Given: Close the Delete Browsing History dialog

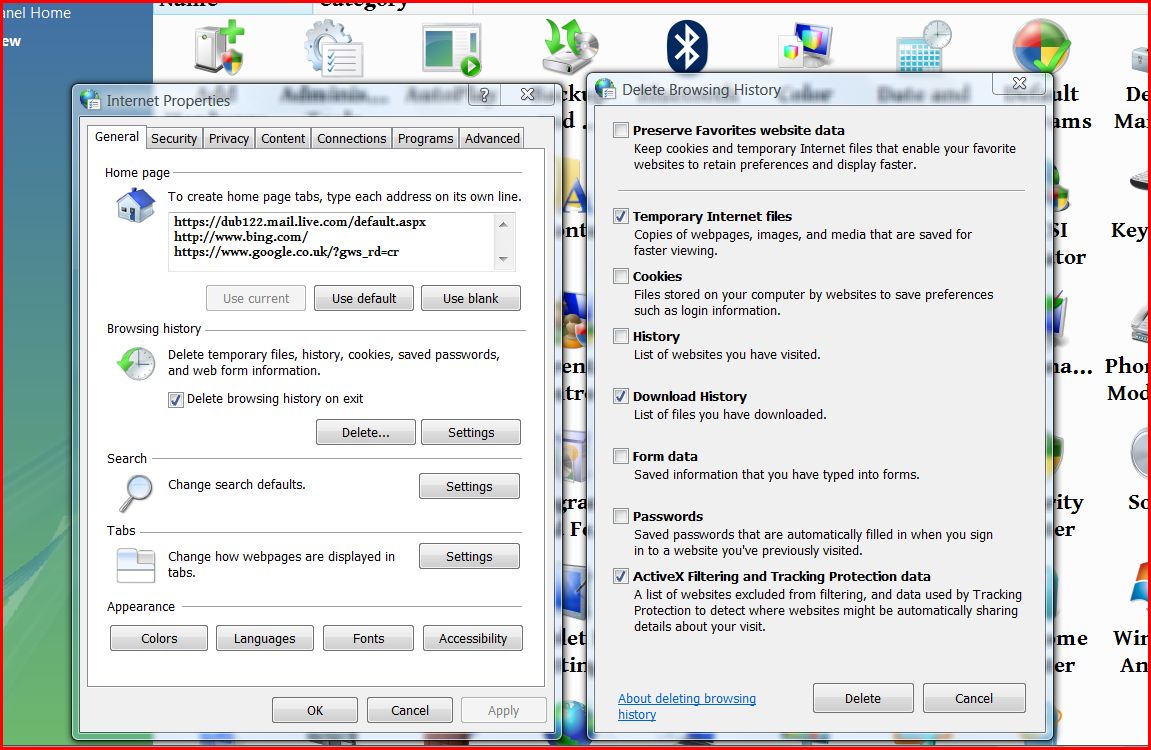Looking at the screenshot, I should [x=1020, y=83].
